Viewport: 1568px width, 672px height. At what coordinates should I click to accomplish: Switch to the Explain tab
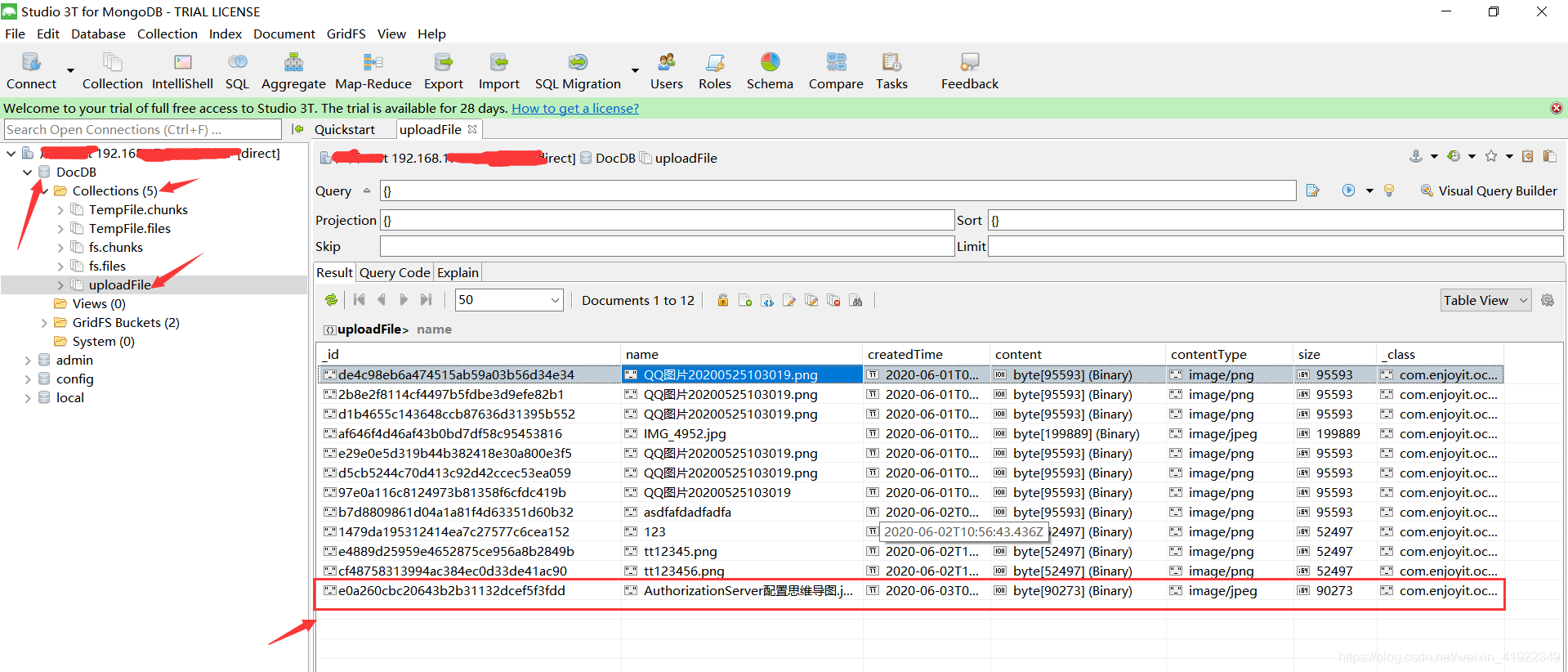pos(458,272)
